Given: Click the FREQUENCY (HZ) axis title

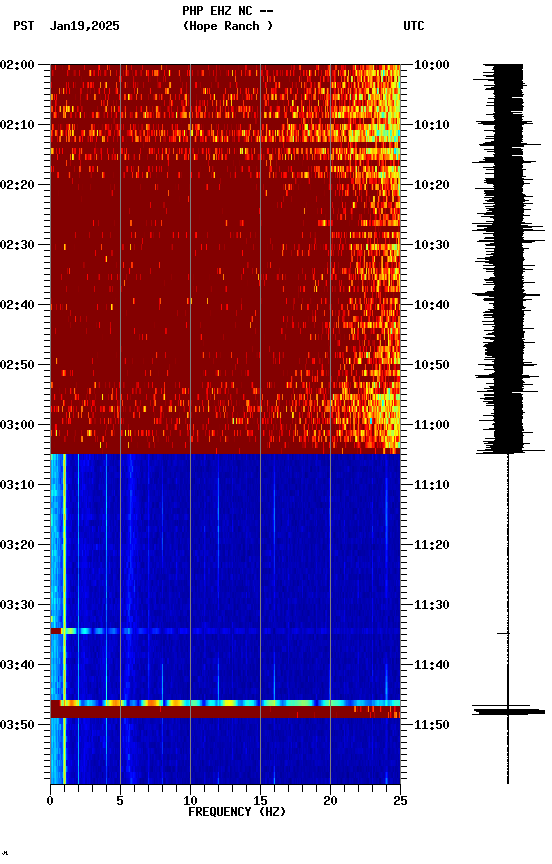Looking at the screenshot, I should (x=237, y=813).
